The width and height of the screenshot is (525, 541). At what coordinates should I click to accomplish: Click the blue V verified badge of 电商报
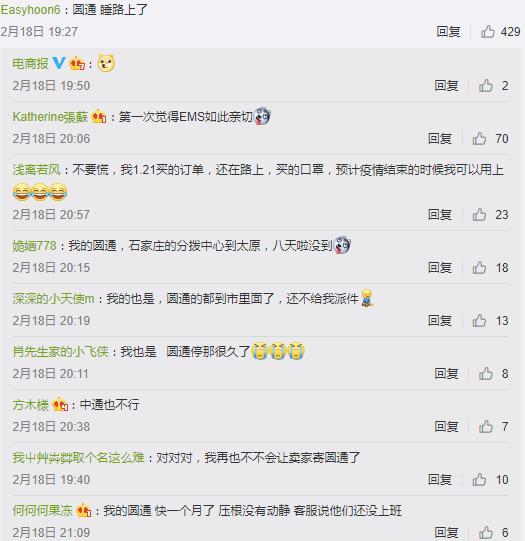coord(59,63)
